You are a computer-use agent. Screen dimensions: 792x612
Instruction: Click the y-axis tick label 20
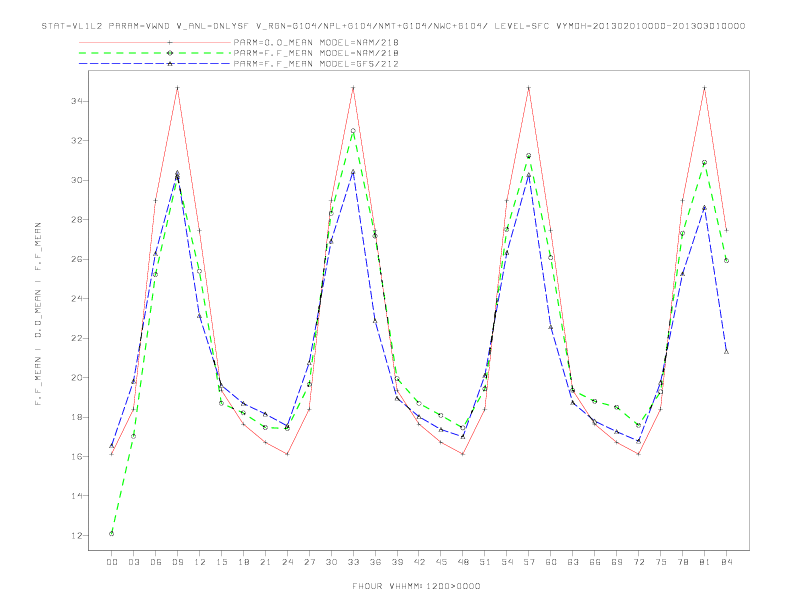tap(77, 378)
